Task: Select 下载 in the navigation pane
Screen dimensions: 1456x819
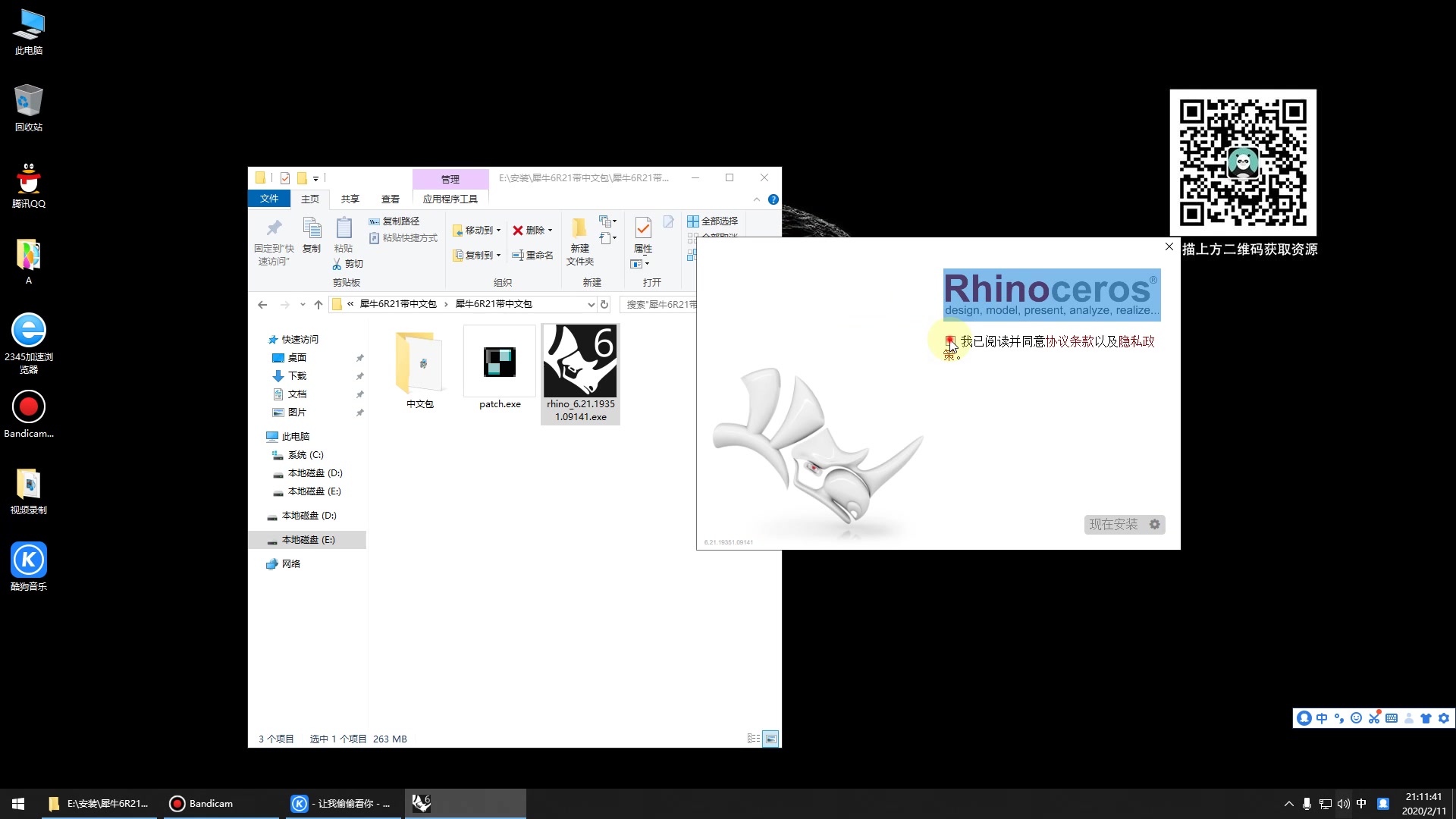Action: pos(290,375)
